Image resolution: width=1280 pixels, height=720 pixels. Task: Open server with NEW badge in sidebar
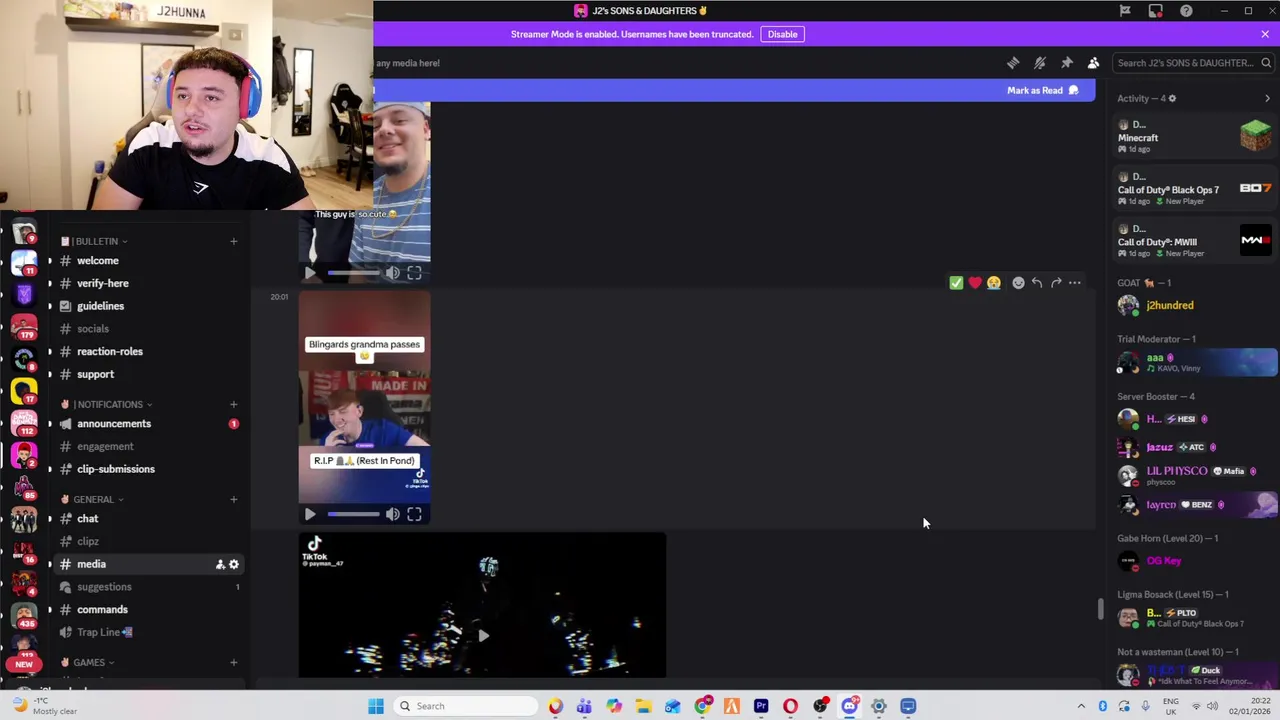(24, 663)
